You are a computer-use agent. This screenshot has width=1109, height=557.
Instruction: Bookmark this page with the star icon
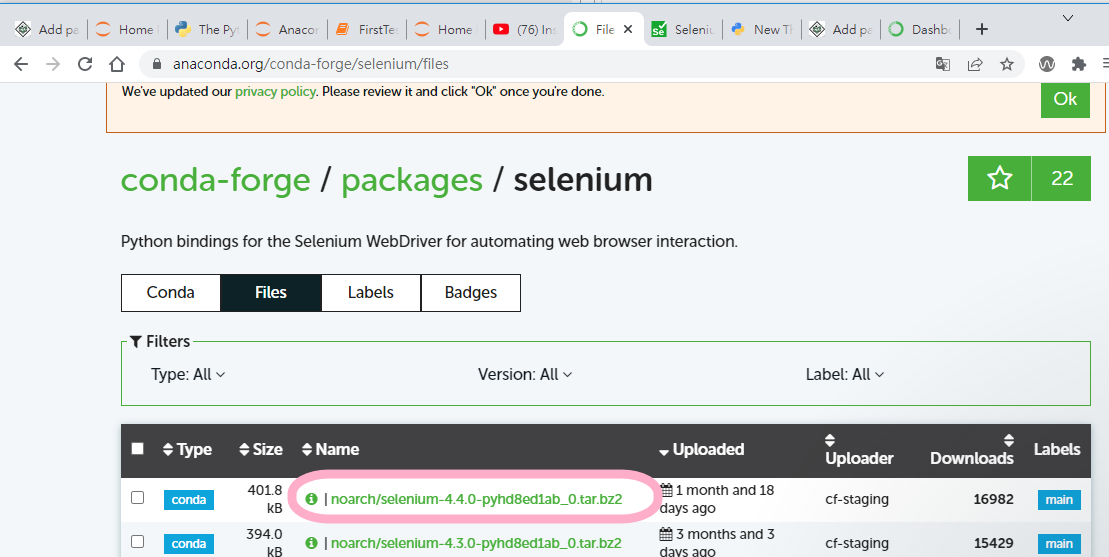(x=1007, y=64)
